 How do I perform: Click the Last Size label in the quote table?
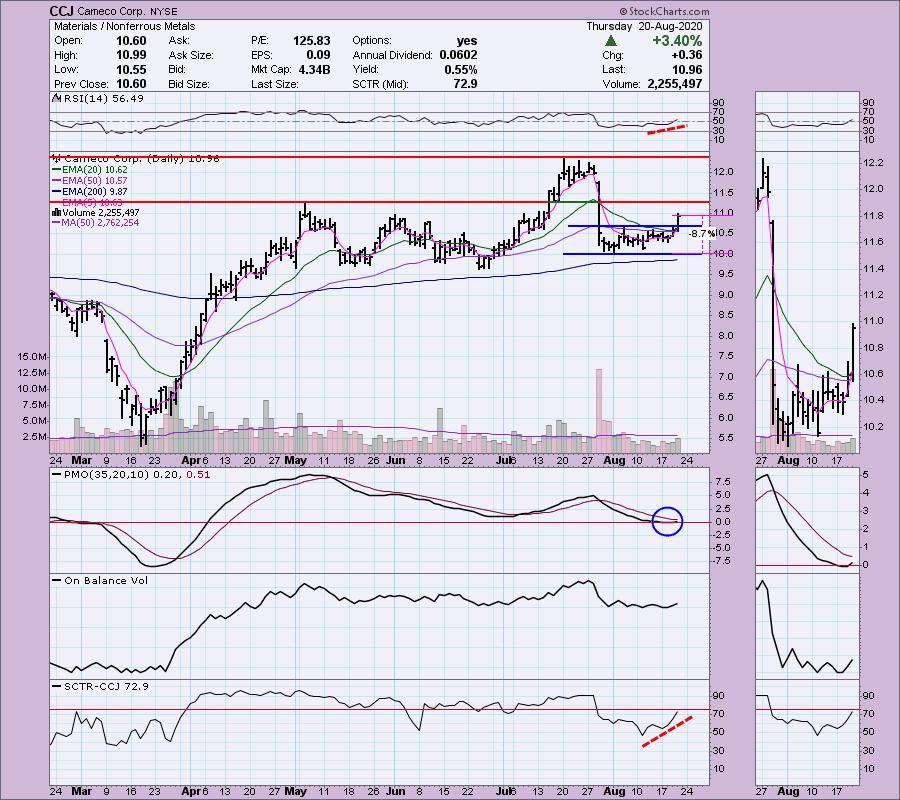click(275, 84)
